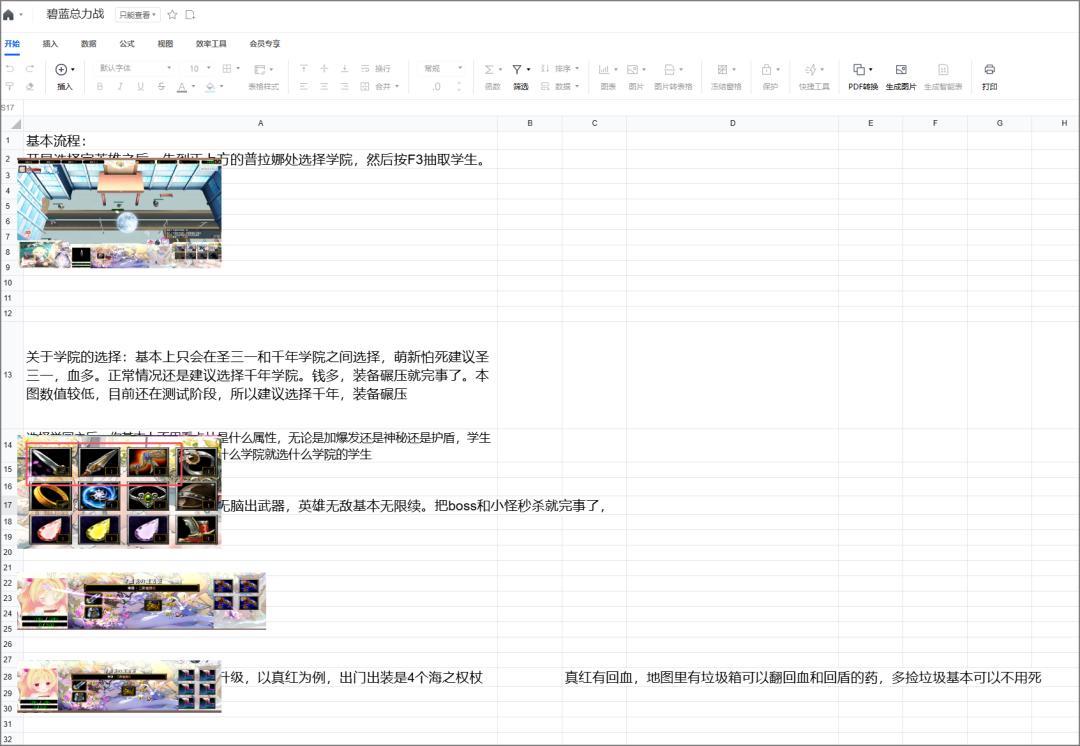This screenshot has width=1080, height=746.
Task: Open the 效率工具 tab
Action: click(211, 44)
